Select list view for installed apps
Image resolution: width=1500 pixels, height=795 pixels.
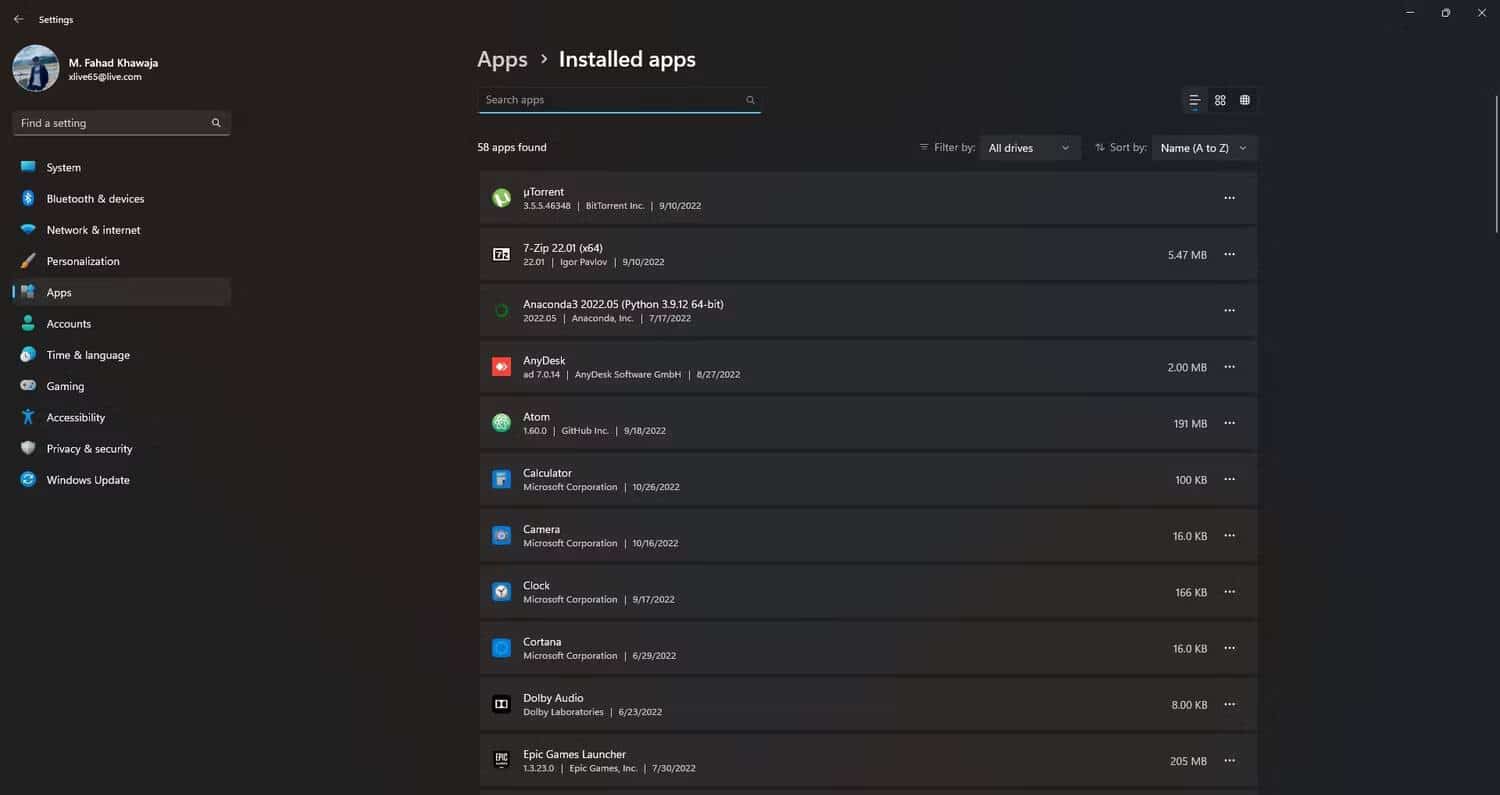[x=1194, y=100]
